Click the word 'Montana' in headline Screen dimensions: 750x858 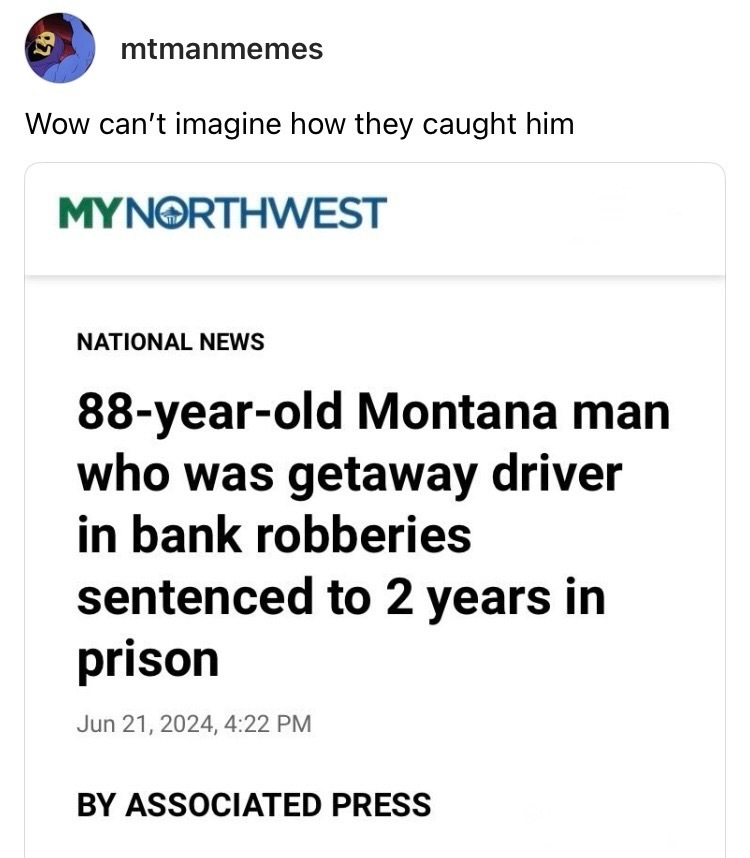(457, 412)
